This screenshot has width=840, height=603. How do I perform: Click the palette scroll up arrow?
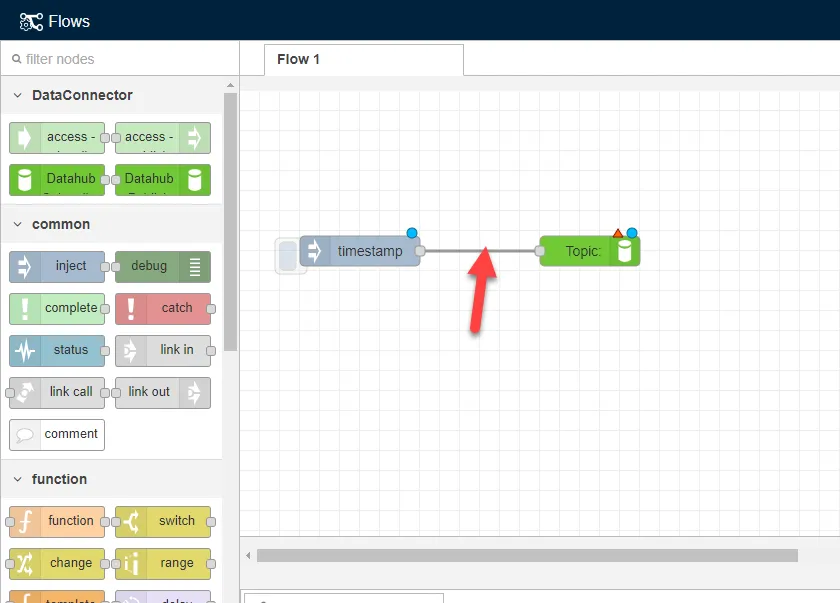click(x=230, y=85)
